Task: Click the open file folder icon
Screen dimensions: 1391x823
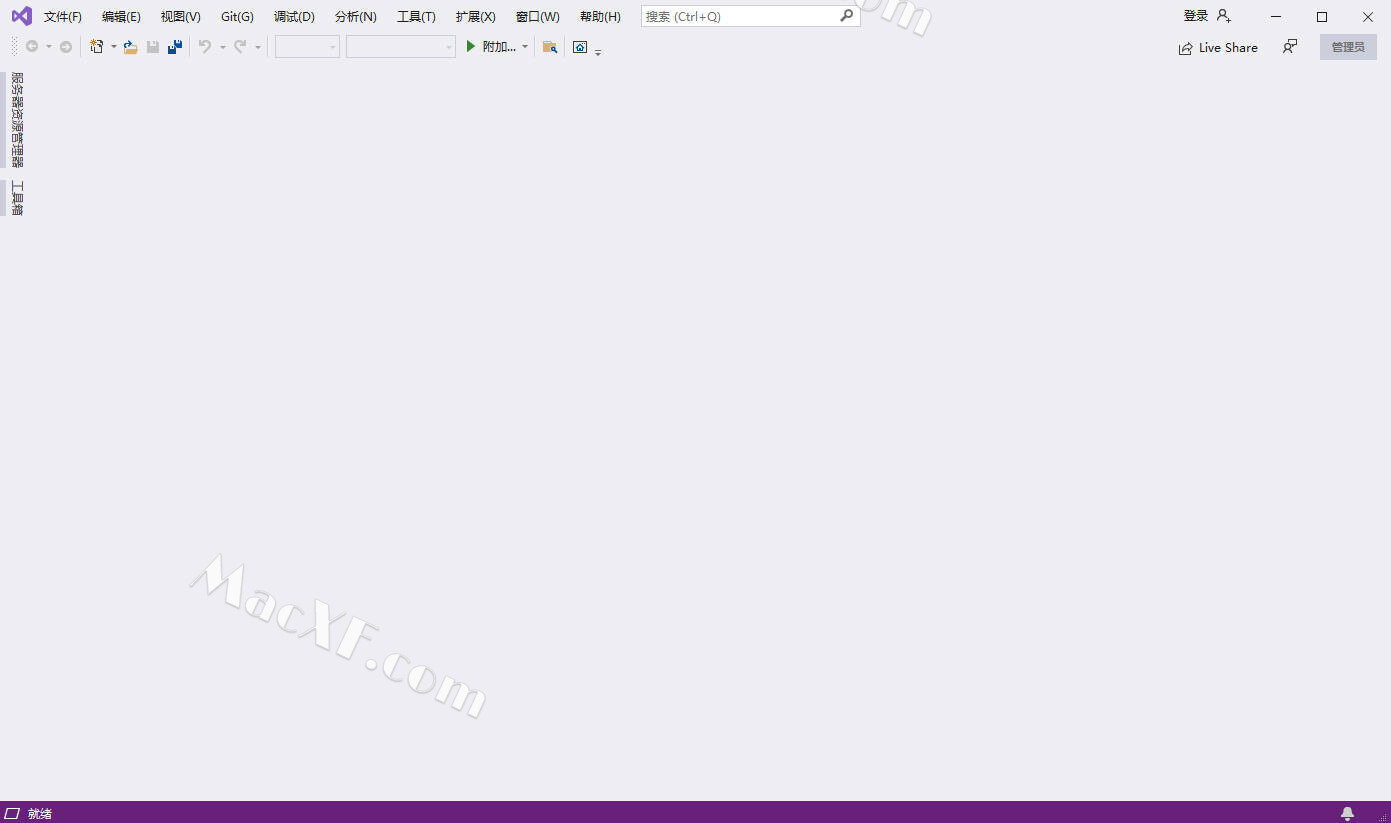Action: tap(130, 47)
